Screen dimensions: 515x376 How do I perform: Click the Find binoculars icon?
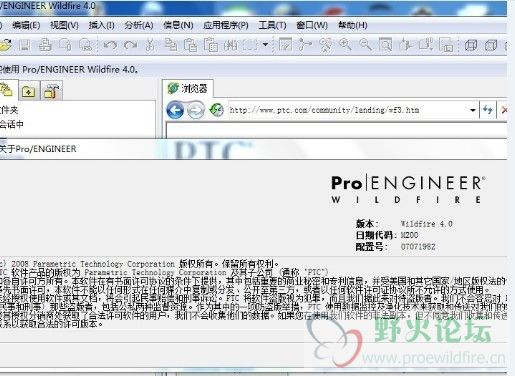coord(230,45)
